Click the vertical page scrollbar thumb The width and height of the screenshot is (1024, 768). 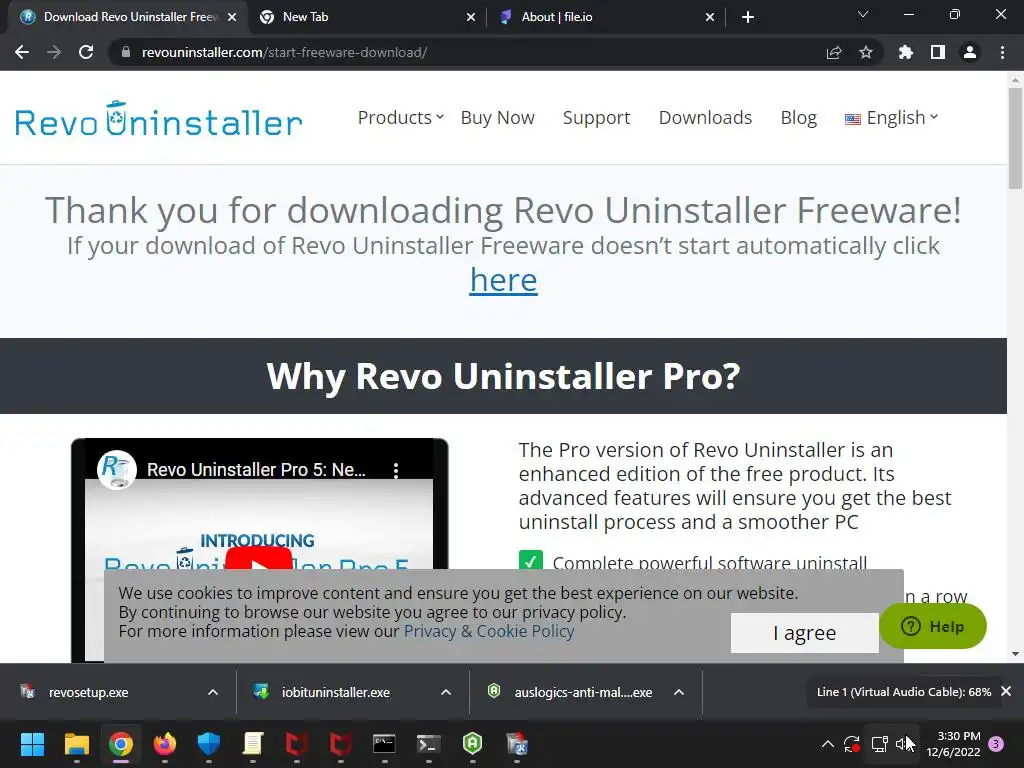[x=1015, y=139]
